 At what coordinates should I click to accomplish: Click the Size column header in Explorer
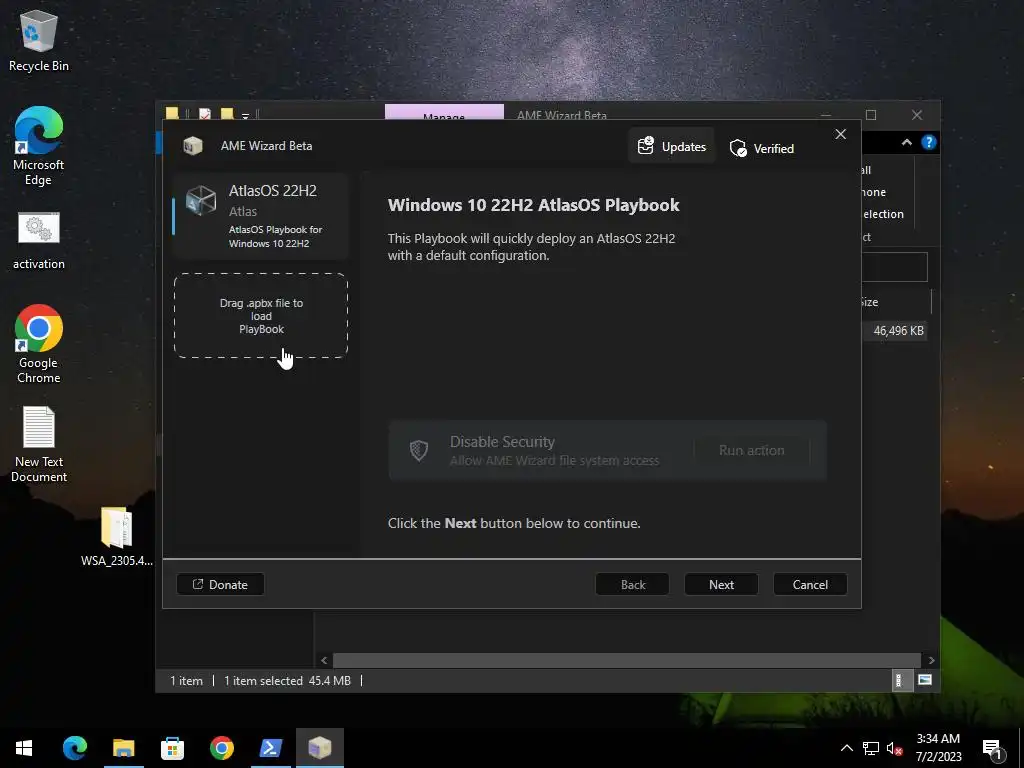tap(870, 302)
